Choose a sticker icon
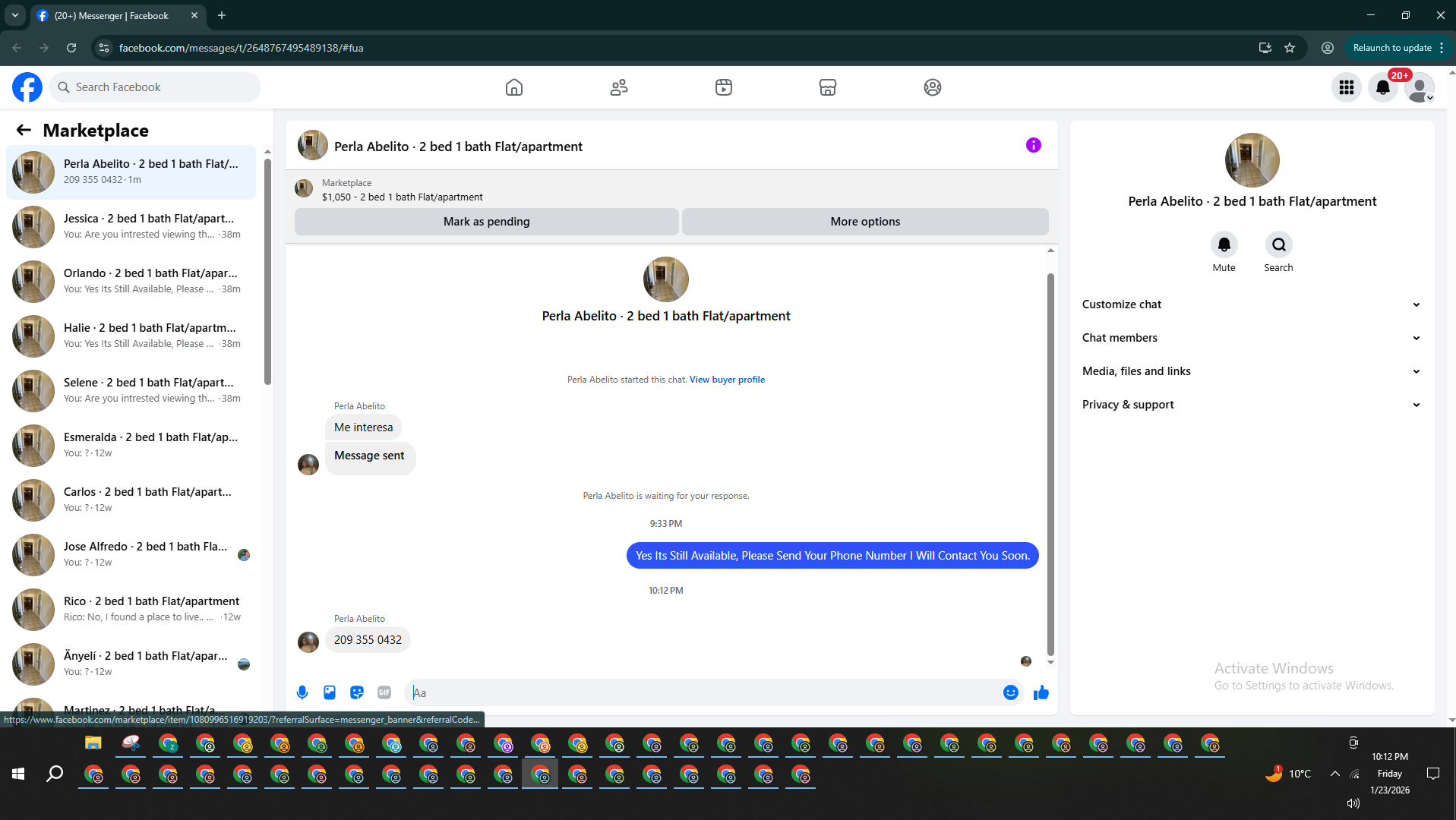Viewport: 1456px width, 820px height. click(x=357, y=692)
